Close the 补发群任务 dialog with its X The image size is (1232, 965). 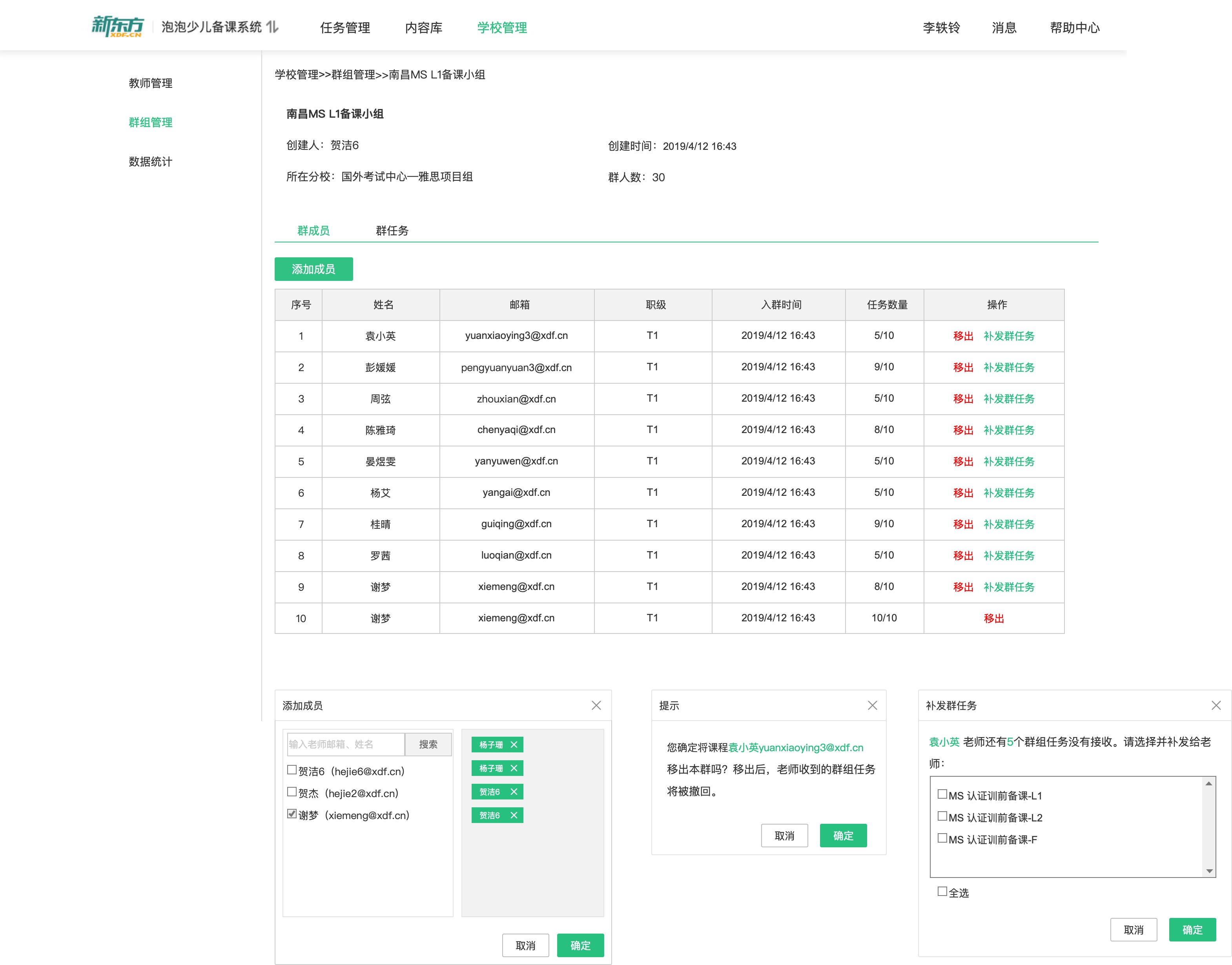point(1216,705)
